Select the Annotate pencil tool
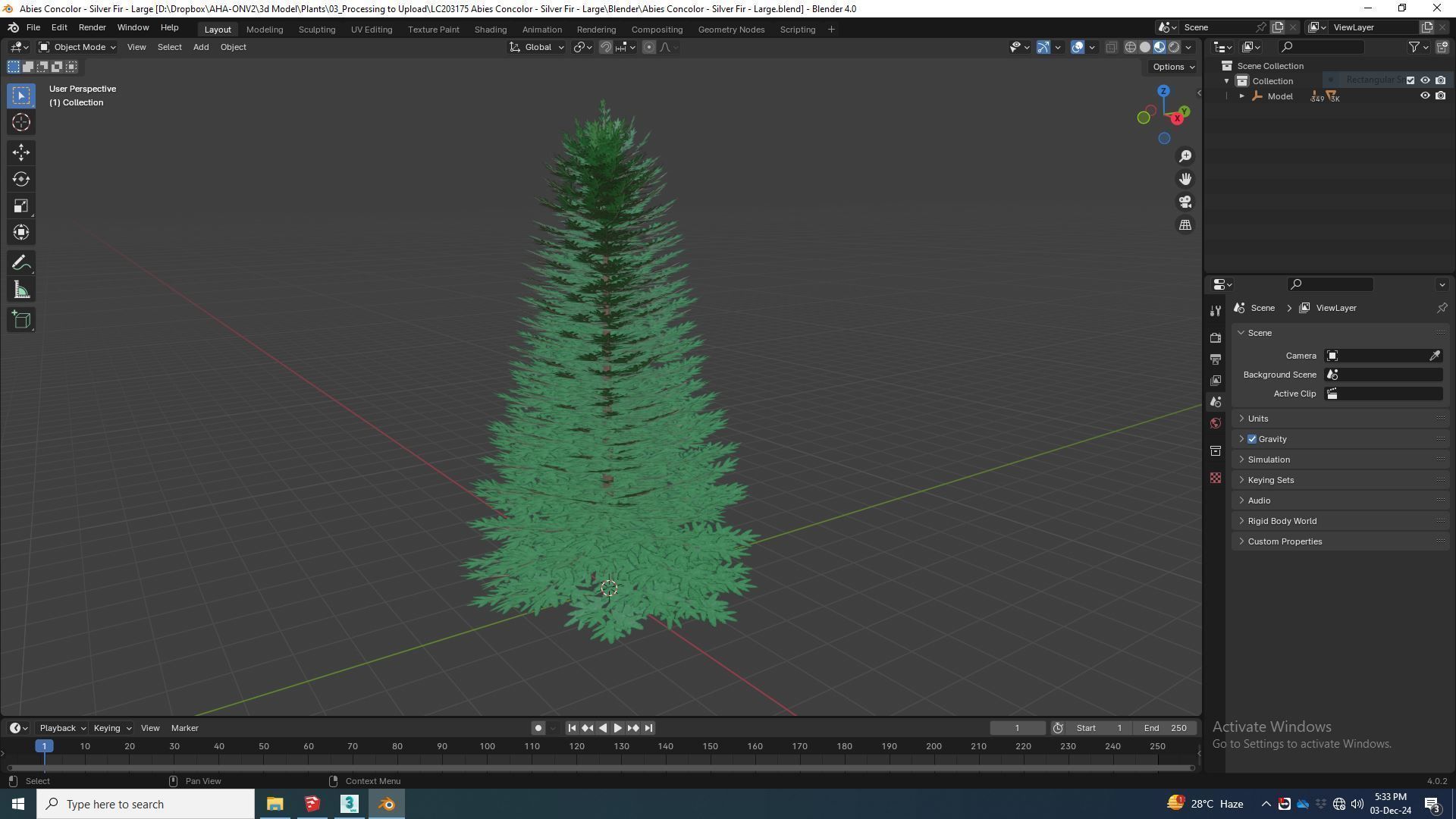This screenshot has height=819, width=1456. [x=20, y=263]
